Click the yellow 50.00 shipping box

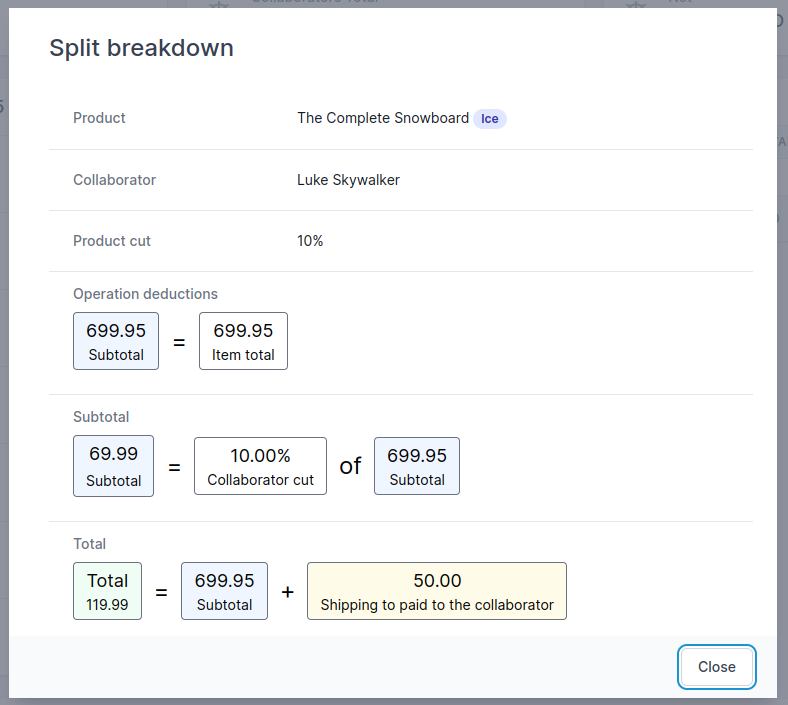pos(436,591)
